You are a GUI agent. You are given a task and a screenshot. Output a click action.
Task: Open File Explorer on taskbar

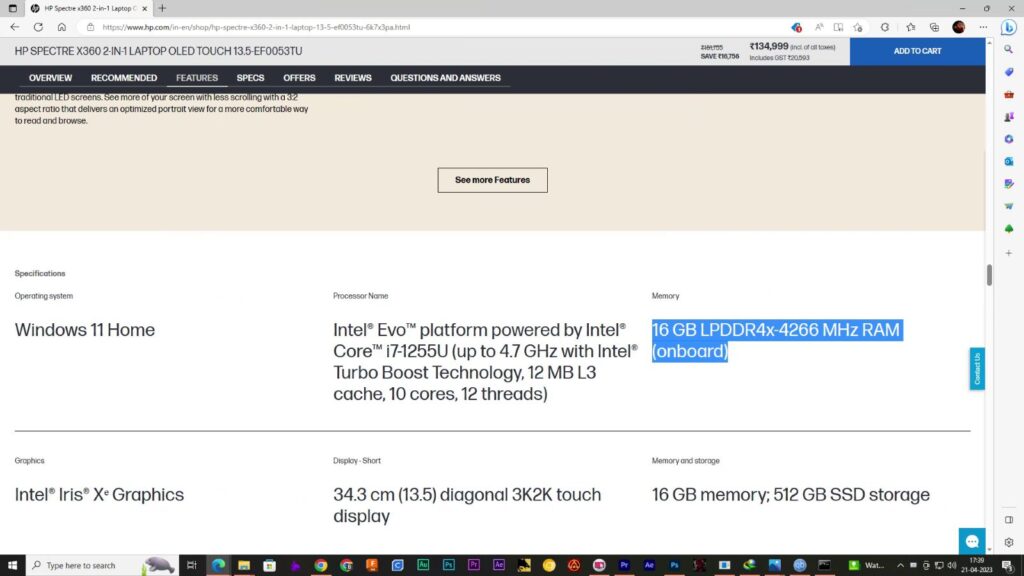(x=244, y=565)
